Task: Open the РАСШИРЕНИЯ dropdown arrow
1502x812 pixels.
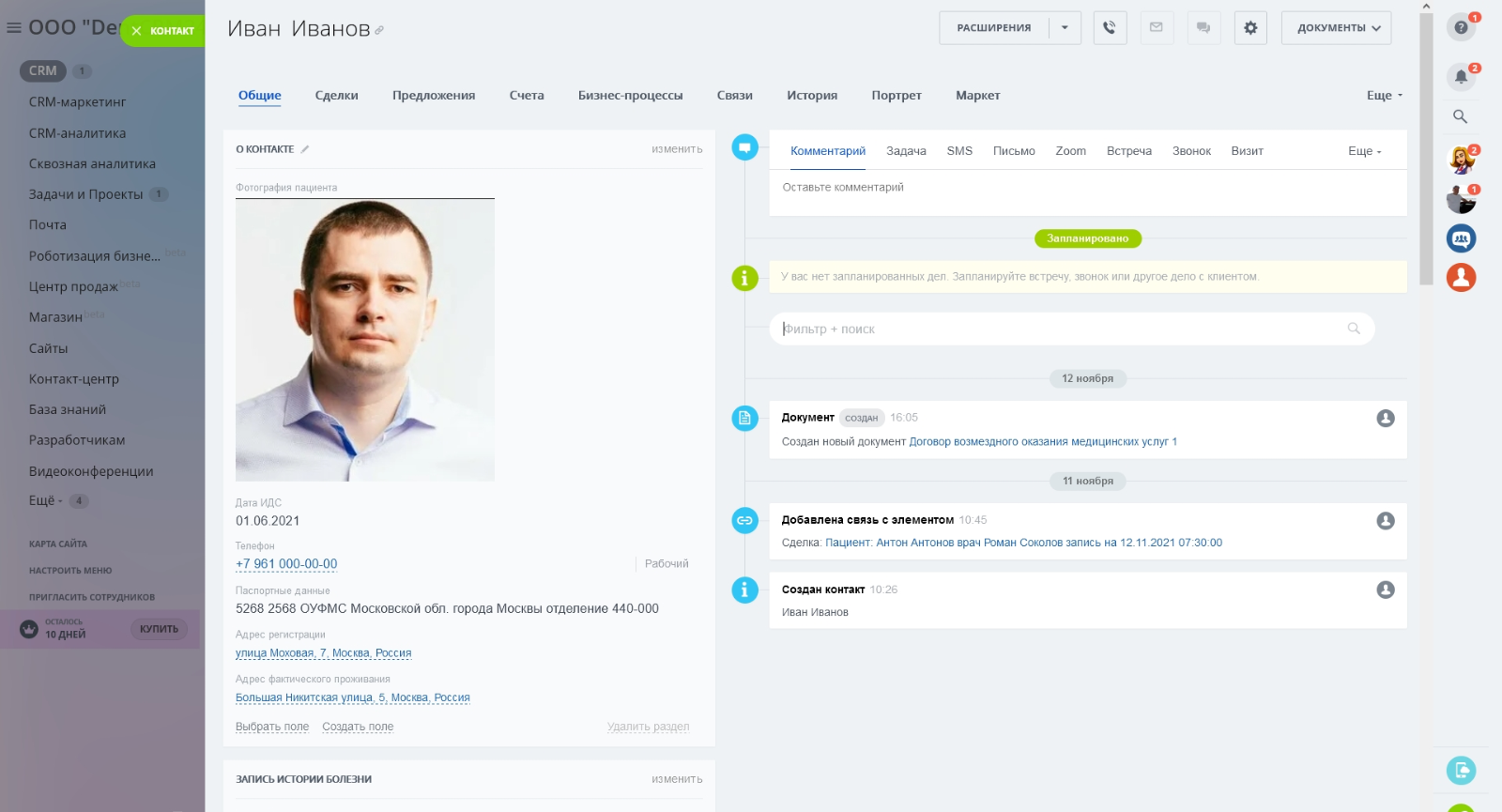Action: coord(1065,28)
